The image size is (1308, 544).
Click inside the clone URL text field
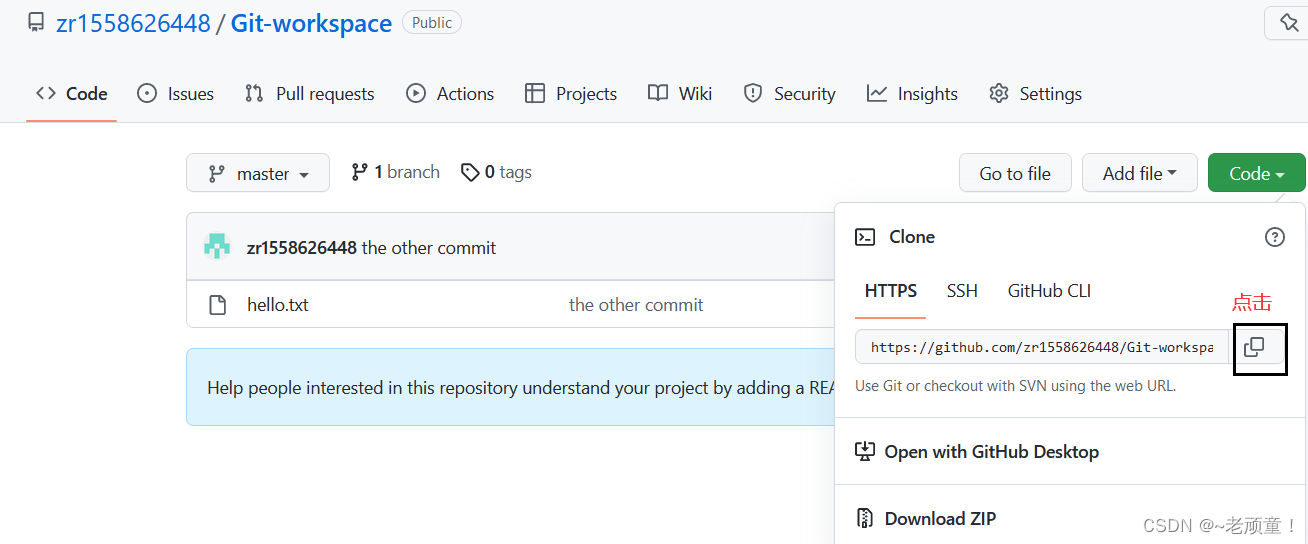pyautogui.click(x=1042, y=347)
